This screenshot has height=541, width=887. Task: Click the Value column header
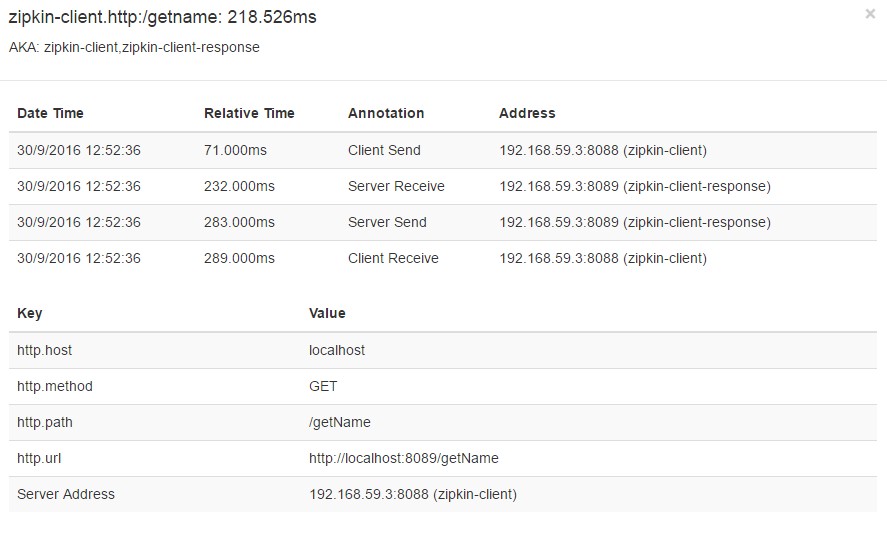click(327, 314)
